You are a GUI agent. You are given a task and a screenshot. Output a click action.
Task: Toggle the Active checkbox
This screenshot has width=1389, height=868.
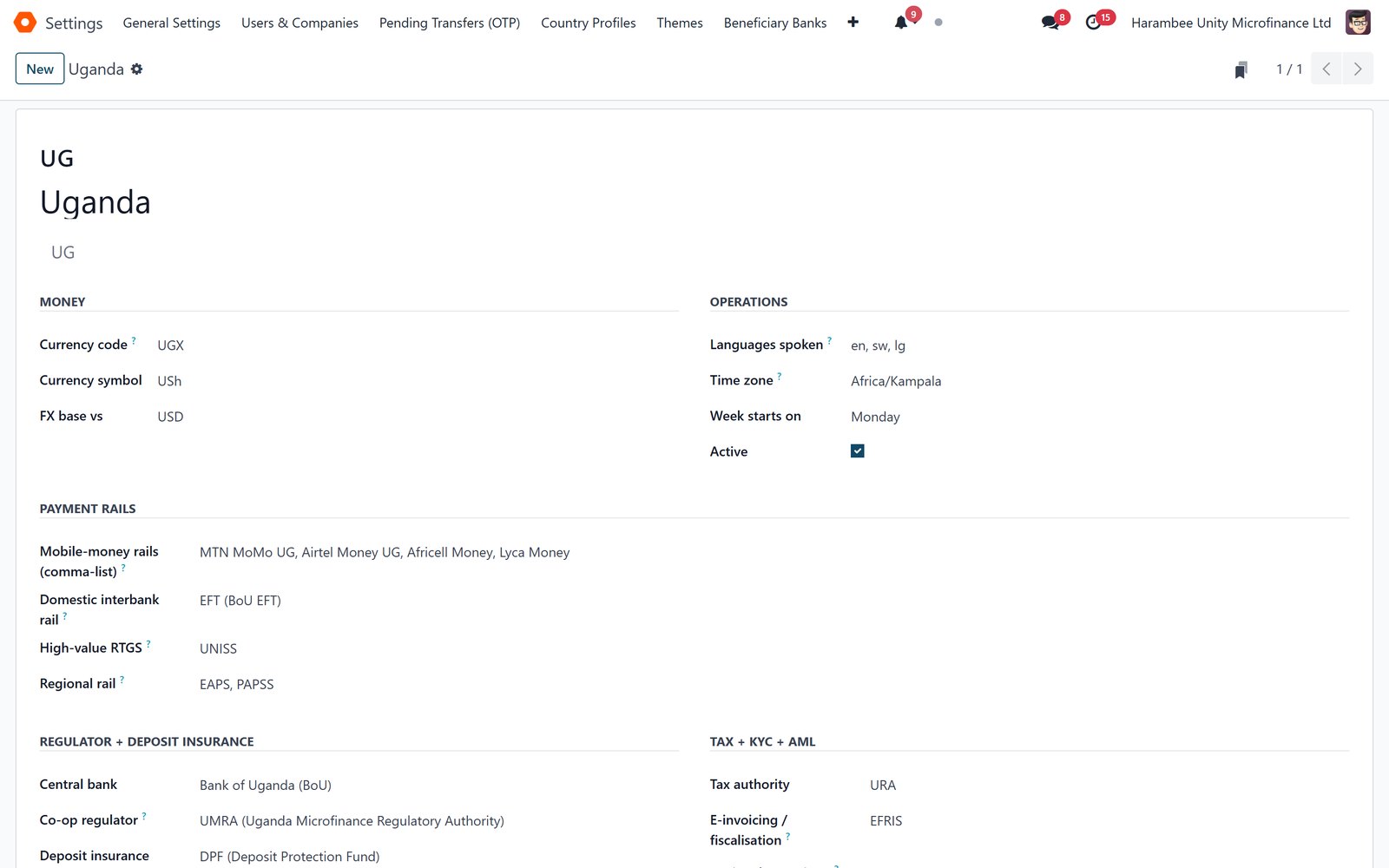tap(858, 451)
